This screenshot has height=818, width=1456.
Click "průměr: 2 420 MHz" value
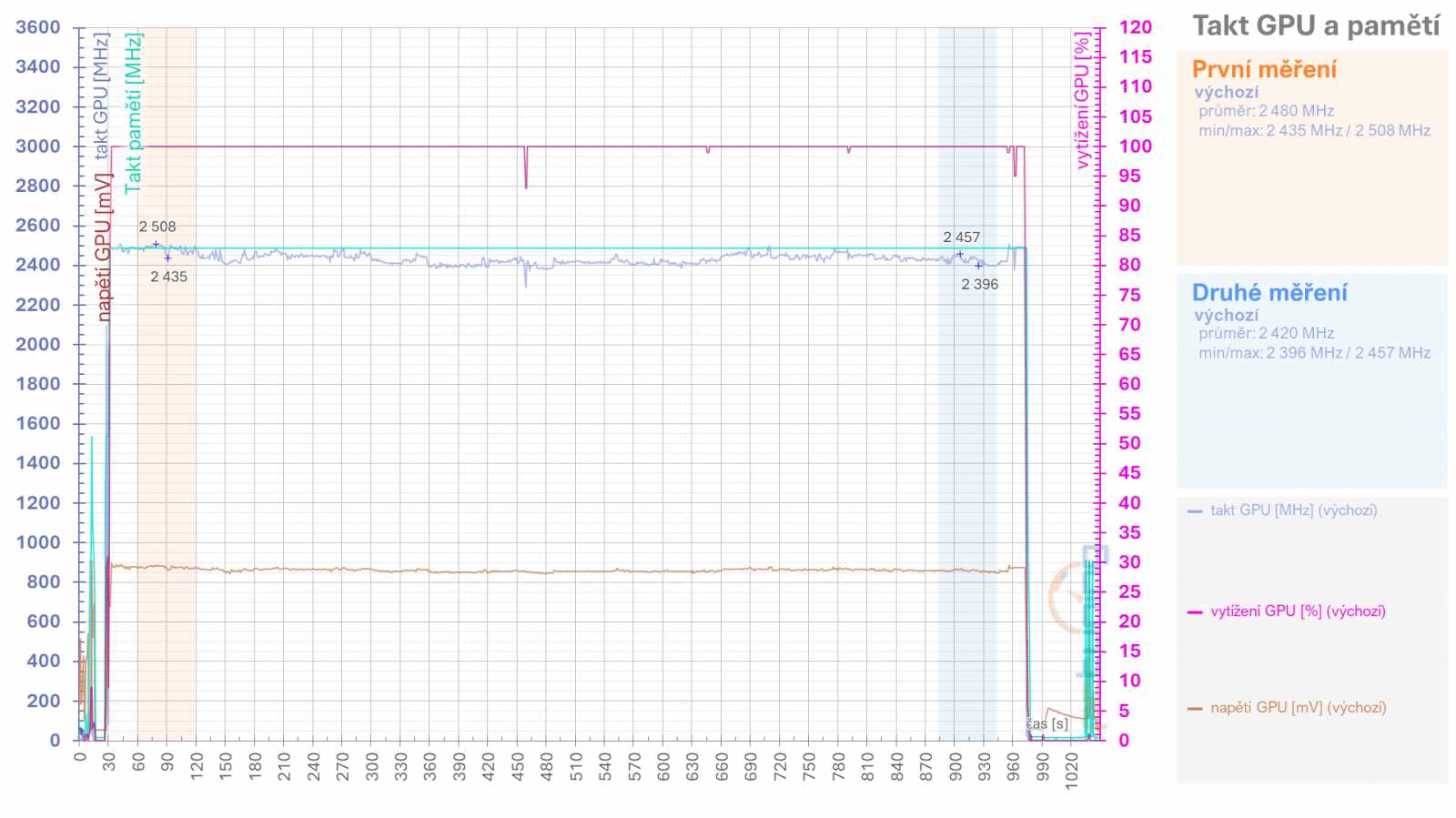coord(1266,333)
